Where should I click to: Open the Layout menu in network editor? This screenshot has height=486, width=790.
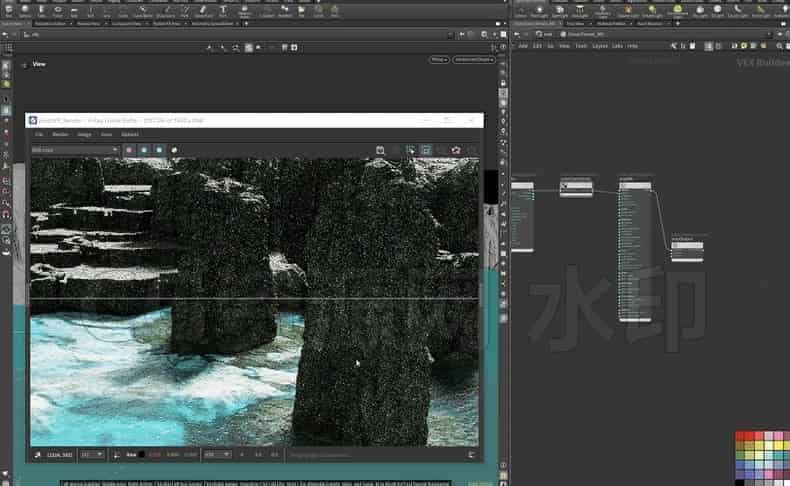(x=600, y=46)
